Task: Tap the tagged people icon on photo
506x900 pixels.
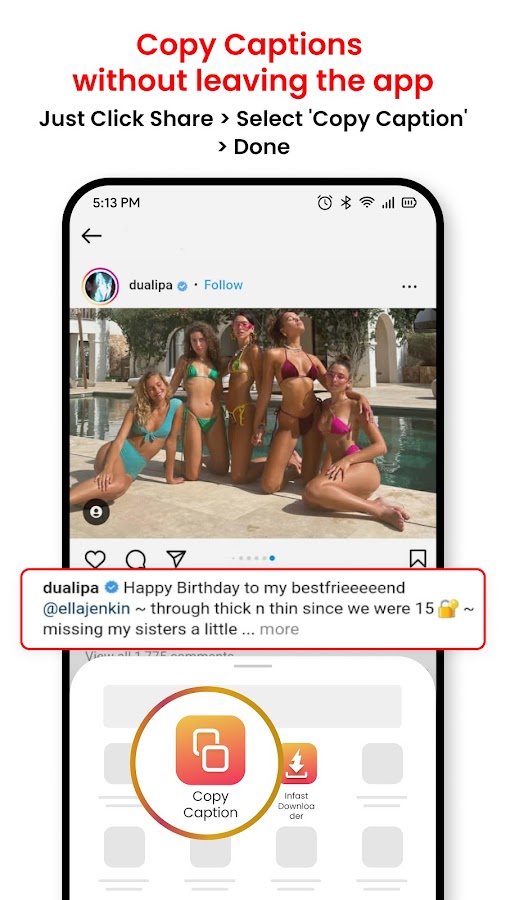Action: tap(96, 513)
